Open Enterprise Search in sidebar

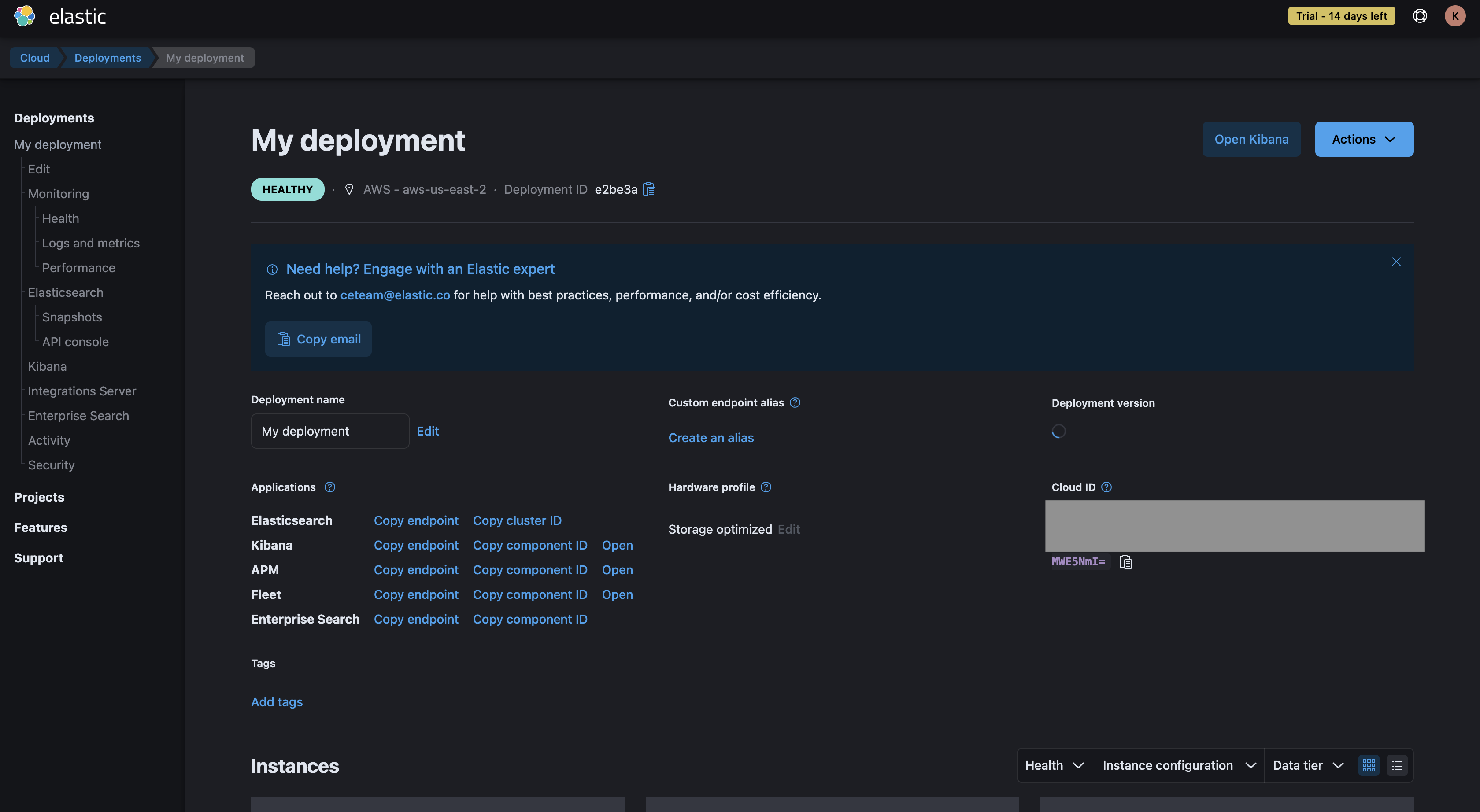point(79,416)
